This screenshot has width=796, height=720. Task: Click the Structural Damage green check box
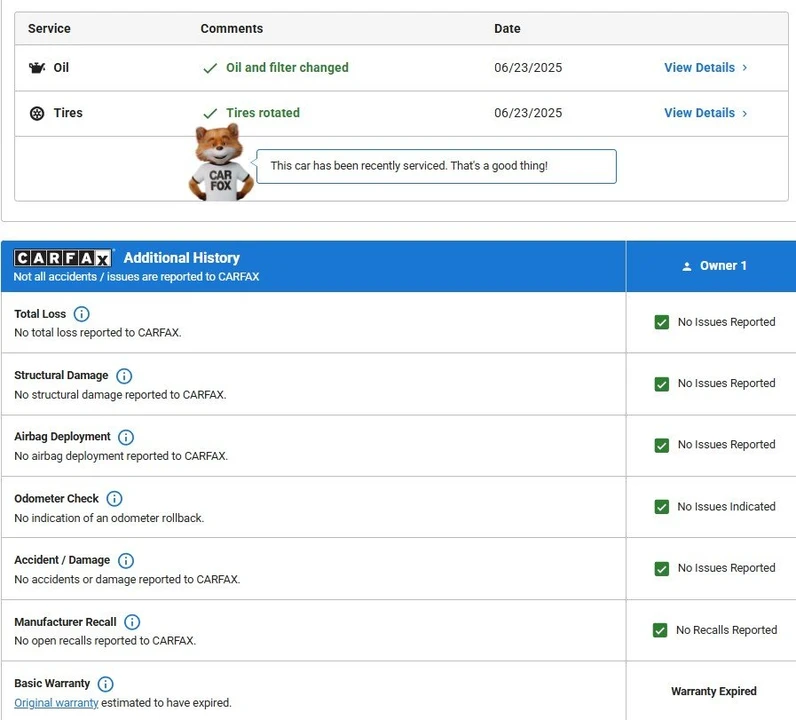pos(661,384)
